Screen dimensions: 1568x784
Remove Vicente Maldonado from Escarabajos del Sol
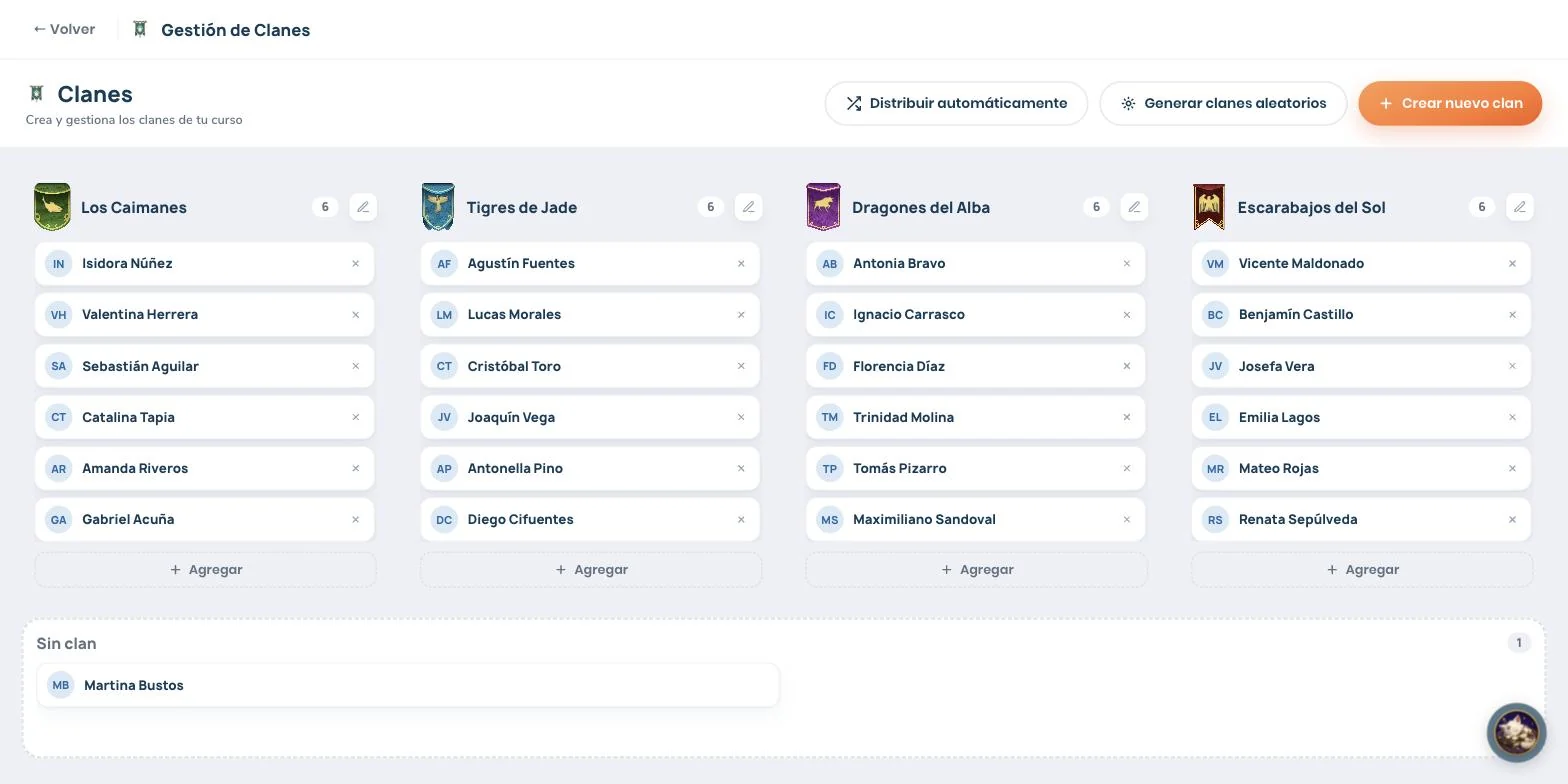point(1512,264)
